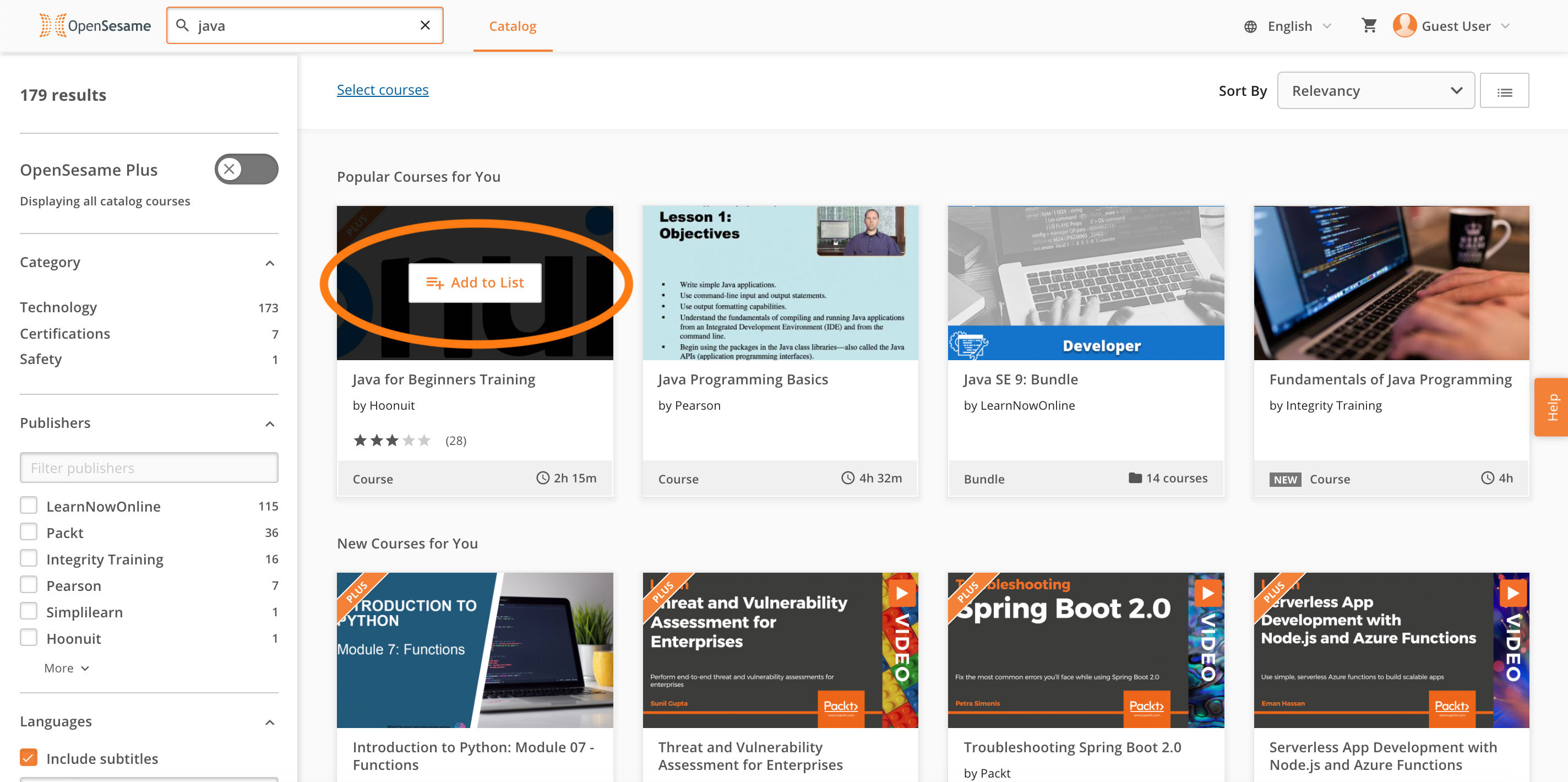Image resolution: width=1568 pixels, height=782 pixels.
Task: Collapse the Languages section
Action: click(x=270, y=723)
